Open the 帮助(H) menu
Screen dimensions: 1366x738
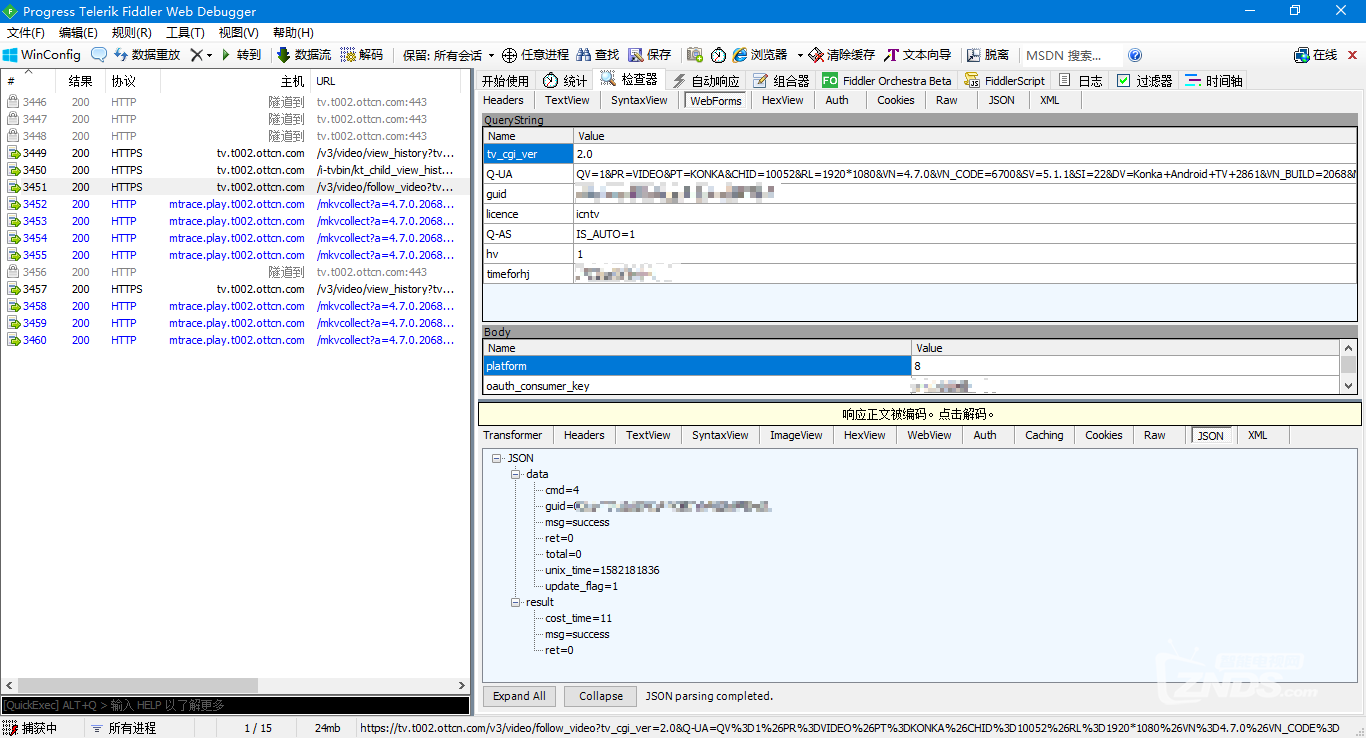coord(293,33)
